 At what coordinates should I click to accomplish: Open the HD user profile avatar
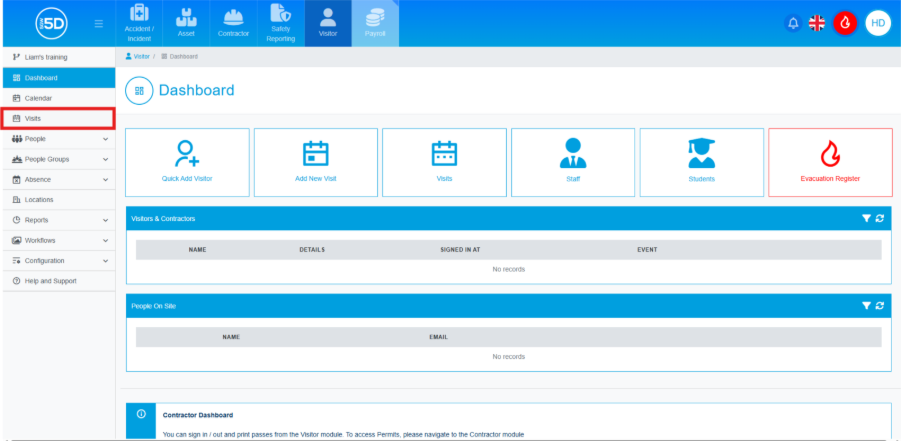tap(877, 23)
